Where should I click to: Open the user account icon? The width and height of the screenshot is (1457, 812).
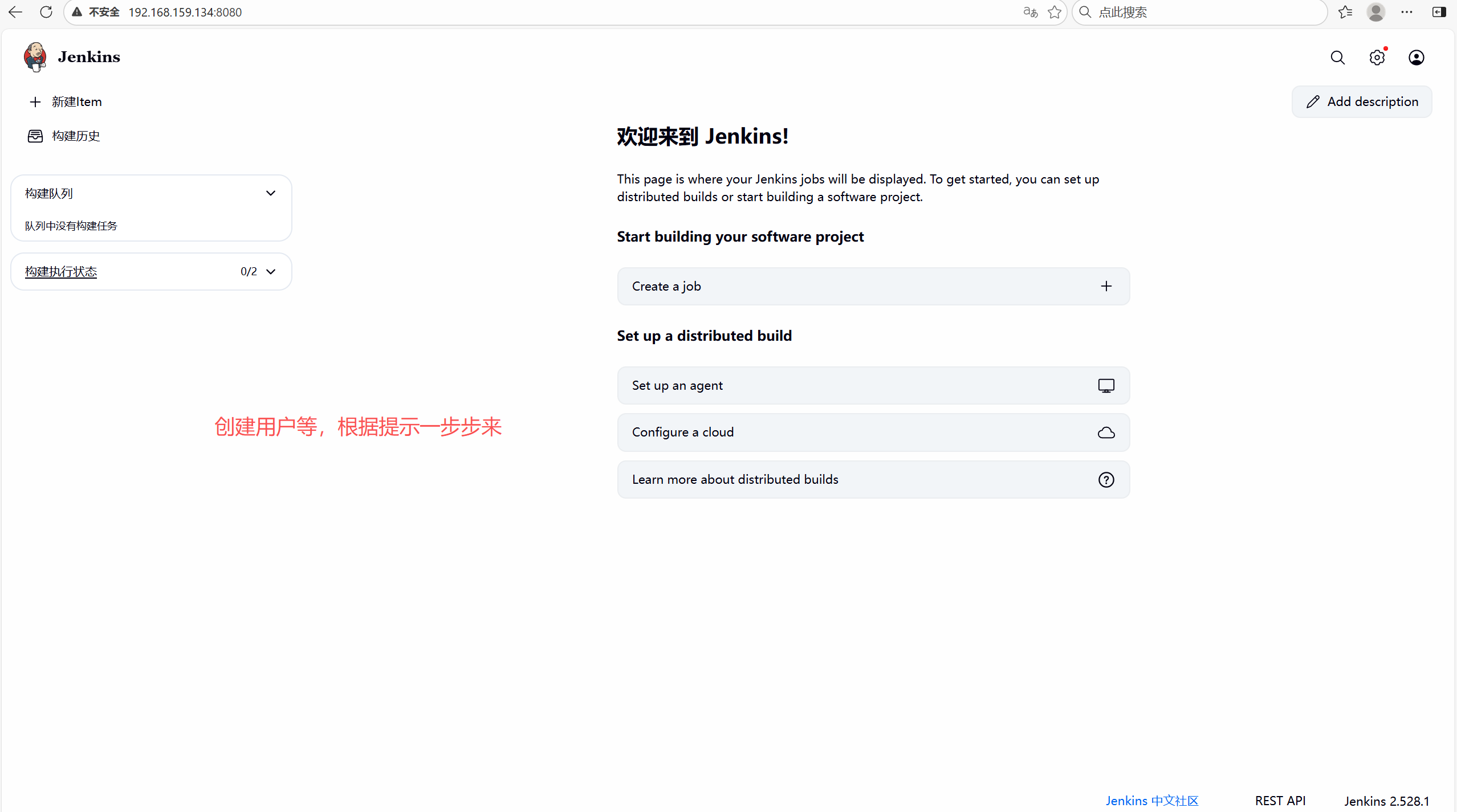coord(1416,58)
